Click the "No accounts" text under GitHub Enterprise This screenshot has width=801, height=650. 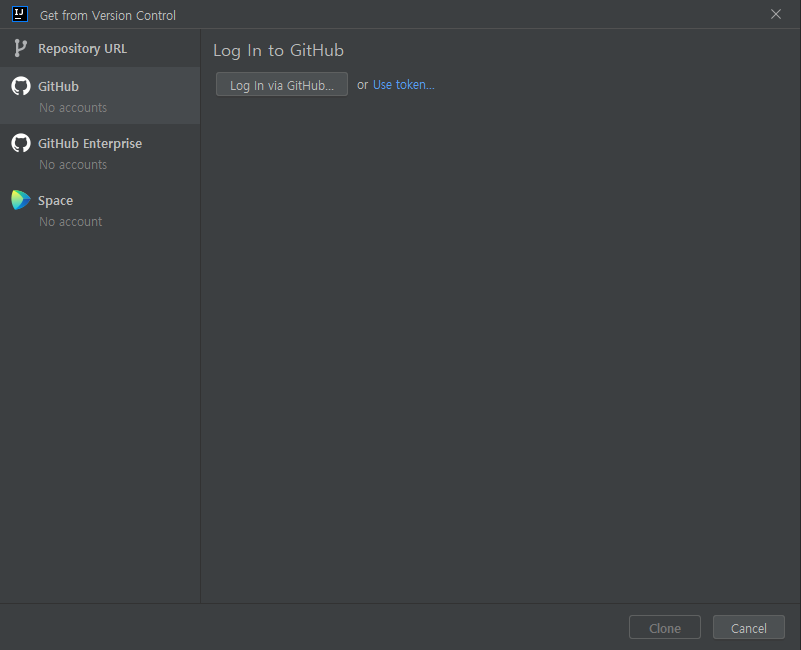pos(73,165)
